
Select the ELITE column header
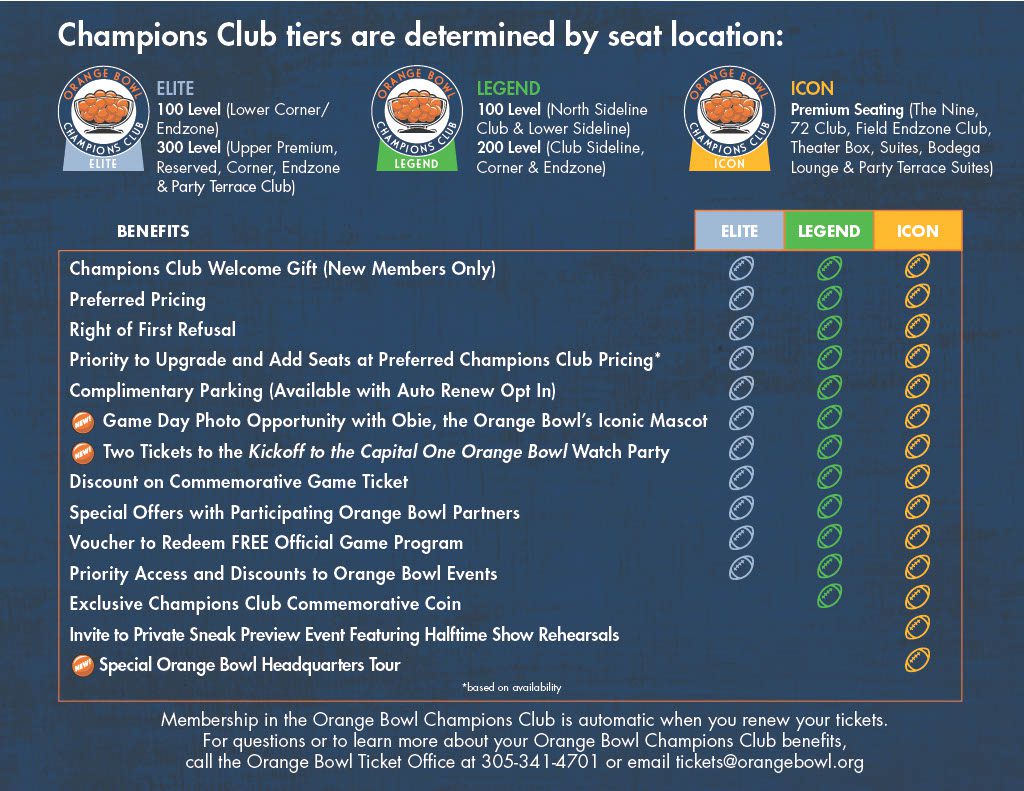click(x=739, y=231)
